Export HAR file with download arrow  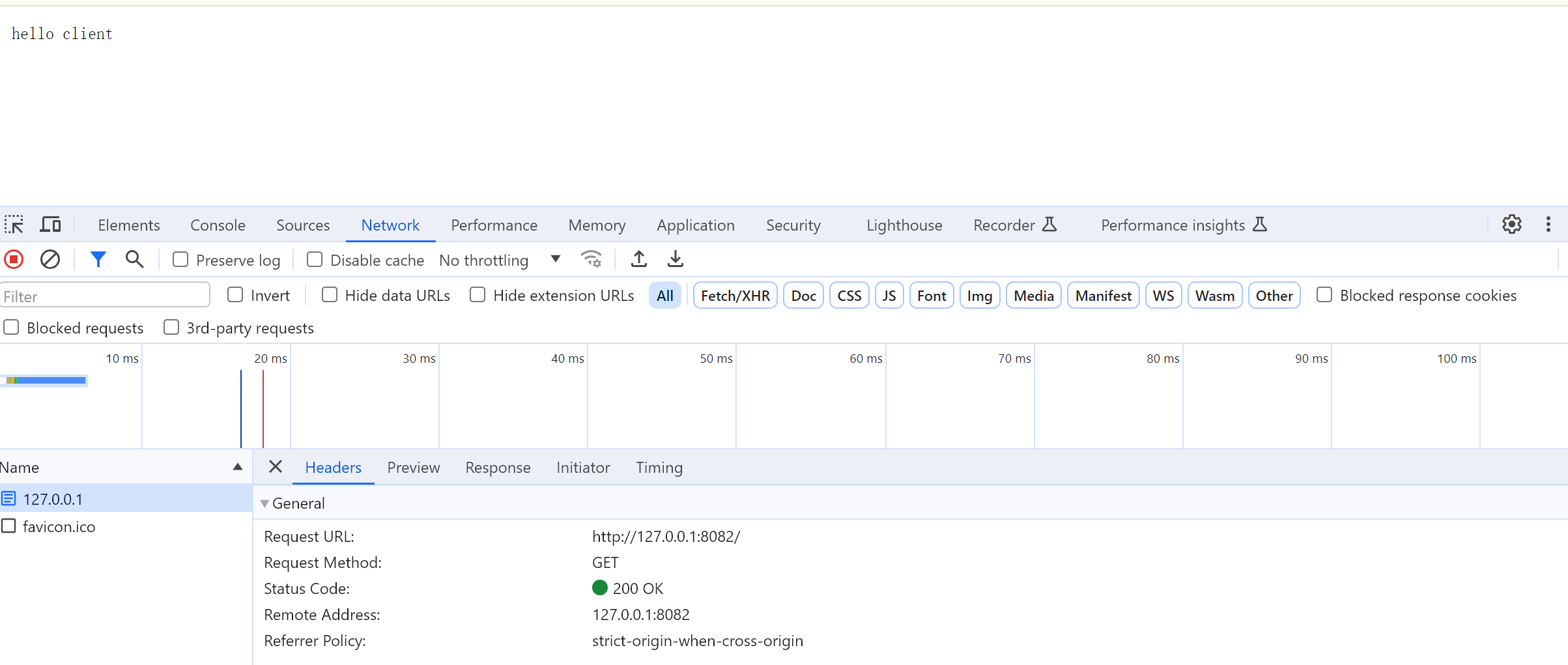[676, 260]
